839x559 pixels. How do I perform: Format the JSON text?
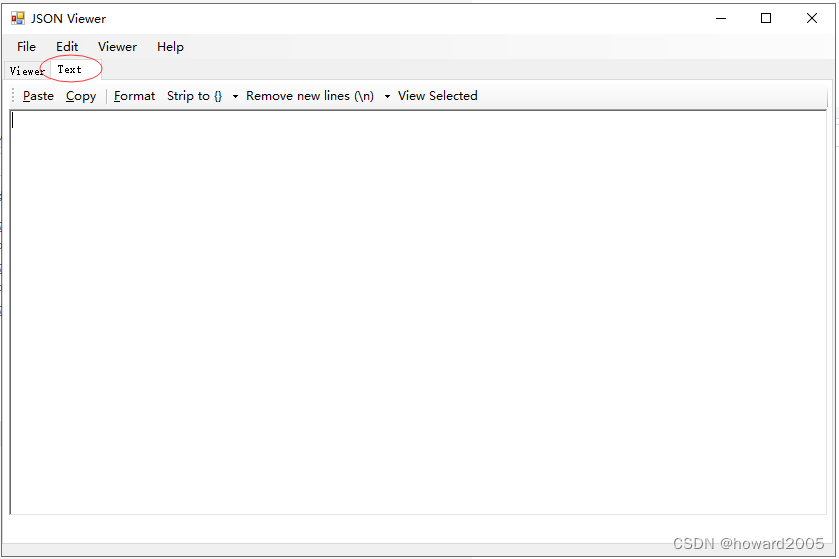(134, 96)
